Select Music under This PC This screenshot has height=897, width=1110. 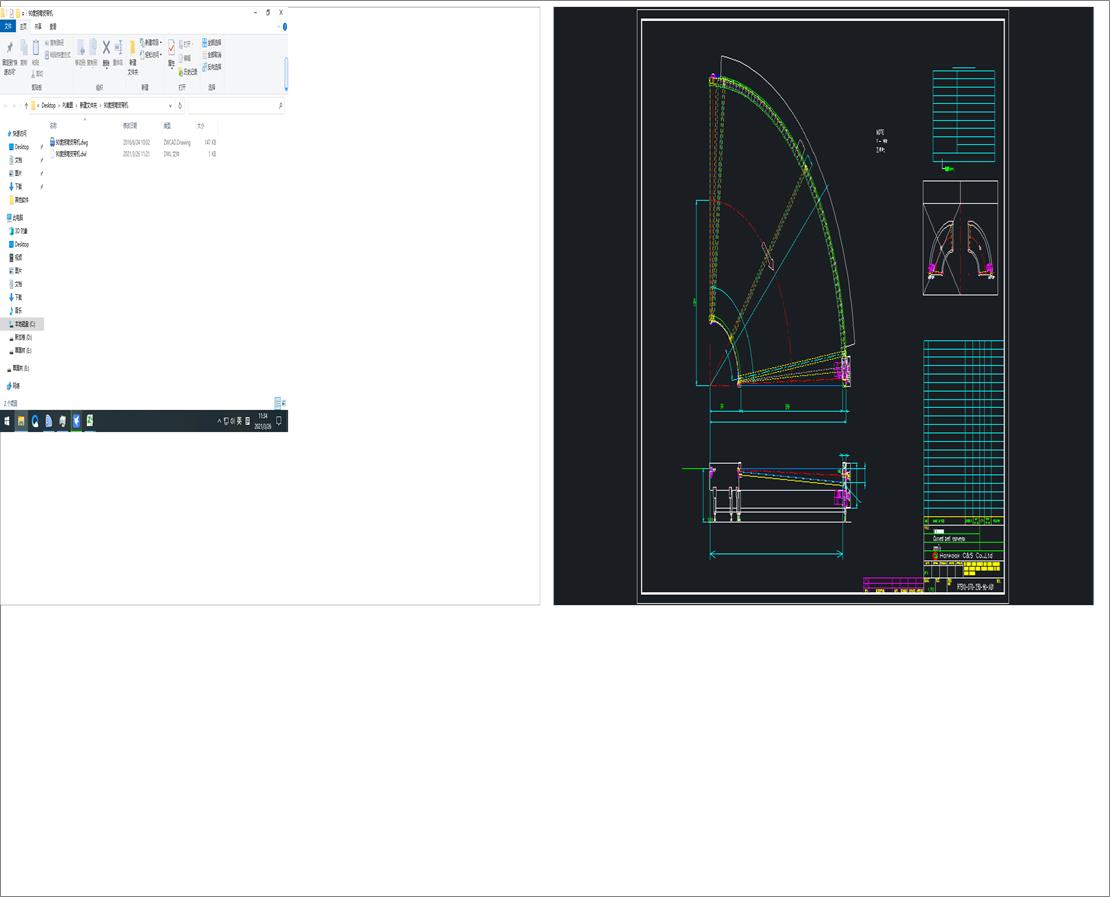click(16, 311)
